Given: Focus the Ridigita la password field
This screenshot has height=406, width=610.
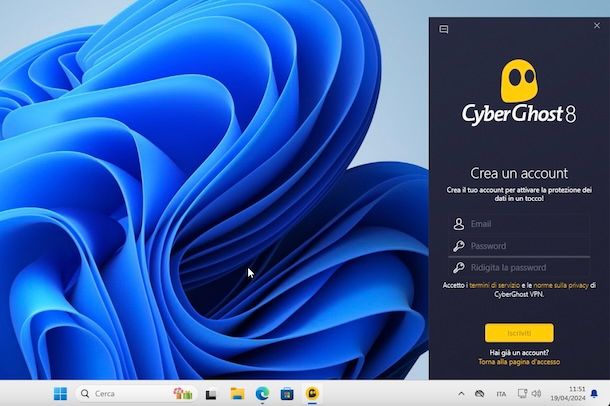Looking at the screenshot, I should click(519, 268).
